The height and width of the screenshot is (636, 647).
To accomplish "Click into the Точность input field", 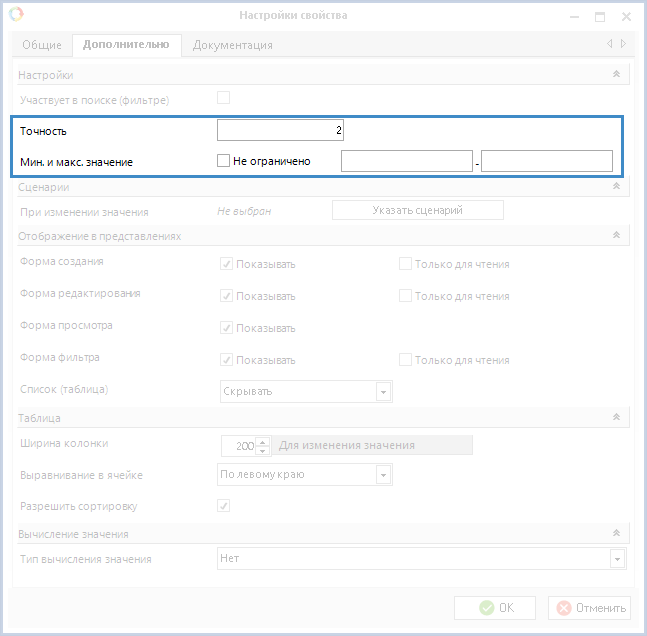I will click(x=281, y=131).
